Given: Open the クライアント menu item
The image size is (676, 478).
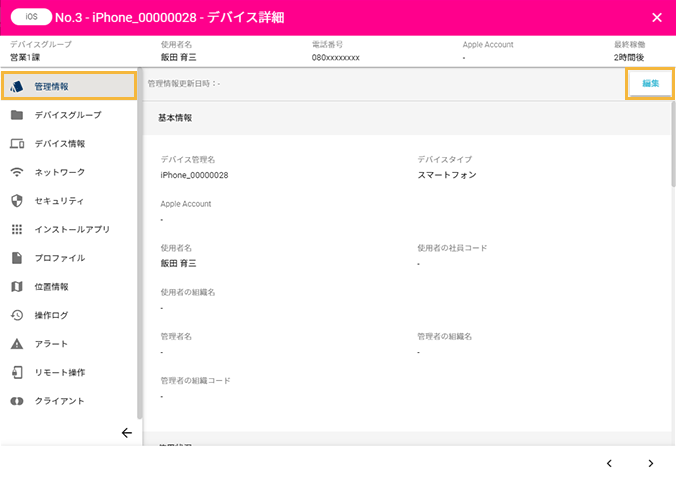Looking at the screenshot, I should (69, 401).
